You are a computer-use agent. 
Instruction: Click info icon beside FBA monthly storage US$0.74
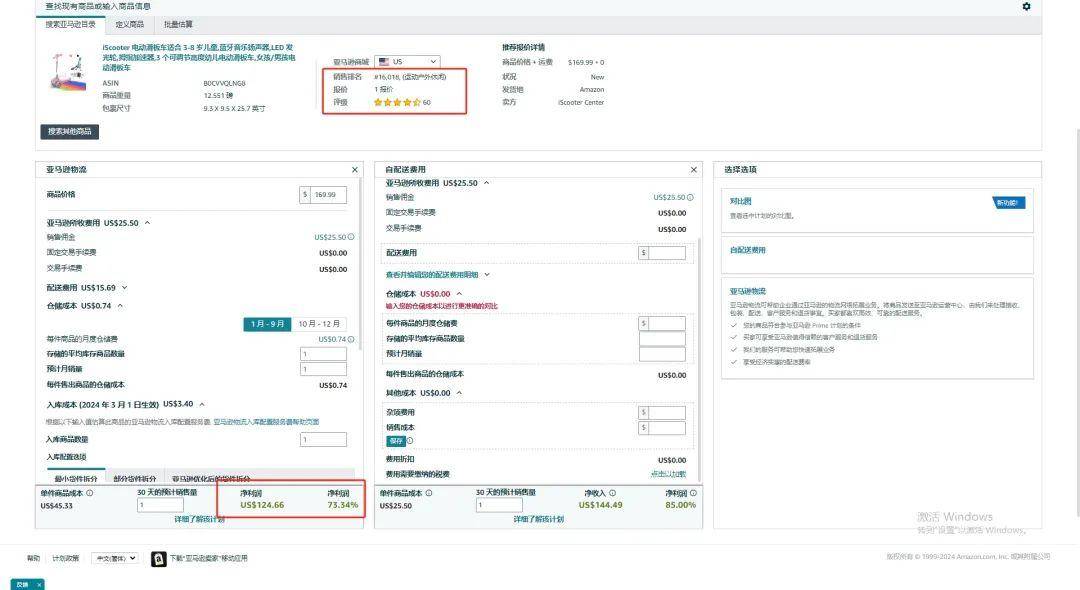pos(351,339)
